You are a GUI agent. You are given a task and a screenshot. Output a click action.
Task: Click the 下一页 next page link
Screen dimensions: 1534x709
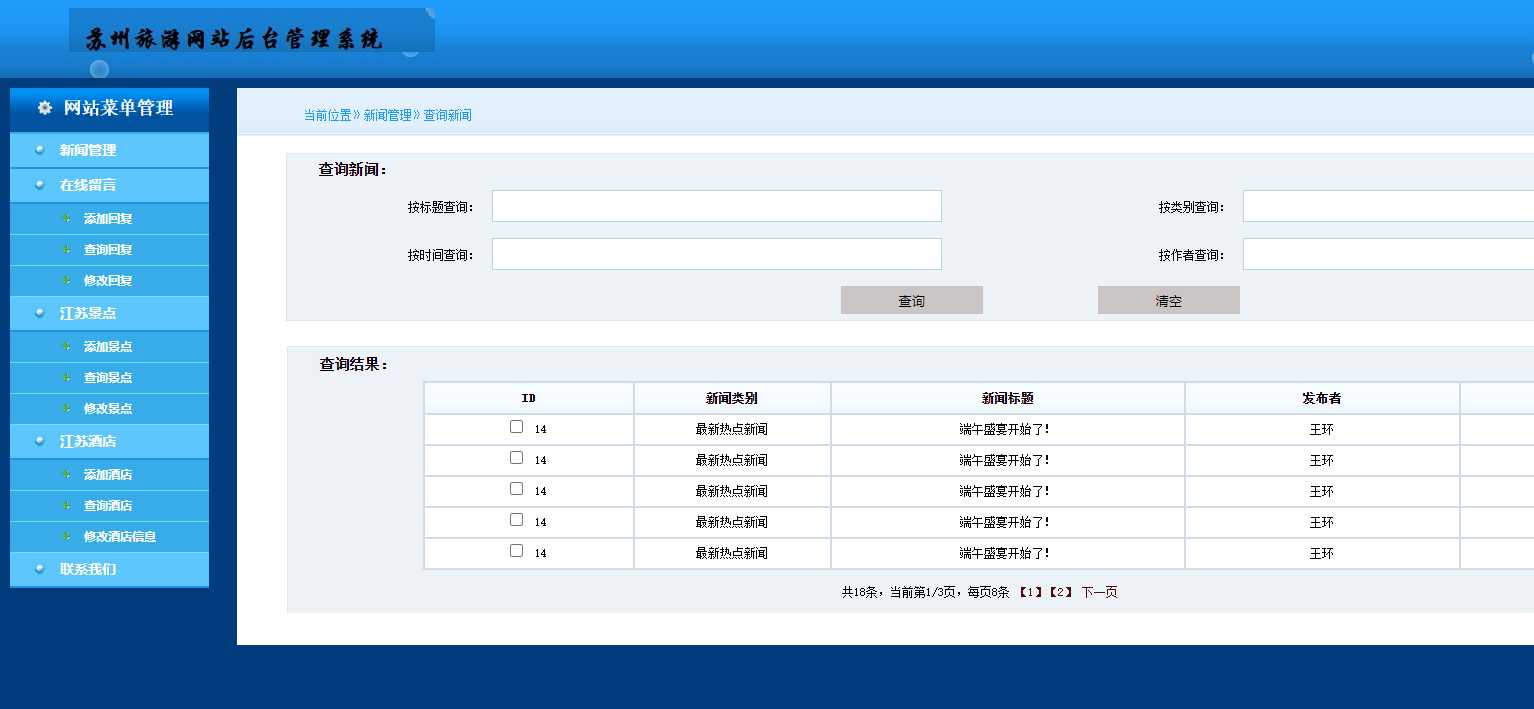pyautogui.click(x=1100, y=592)
